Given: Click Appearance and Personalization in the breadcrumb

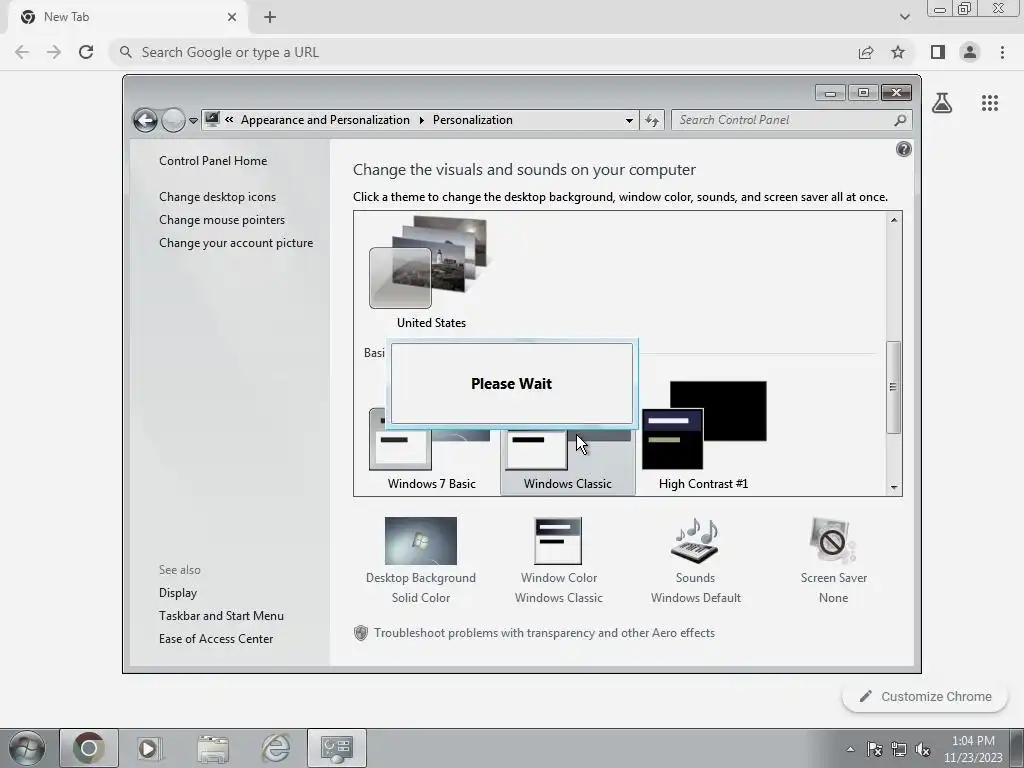Looking at the screenshot, I should click(x=325, y=120).
